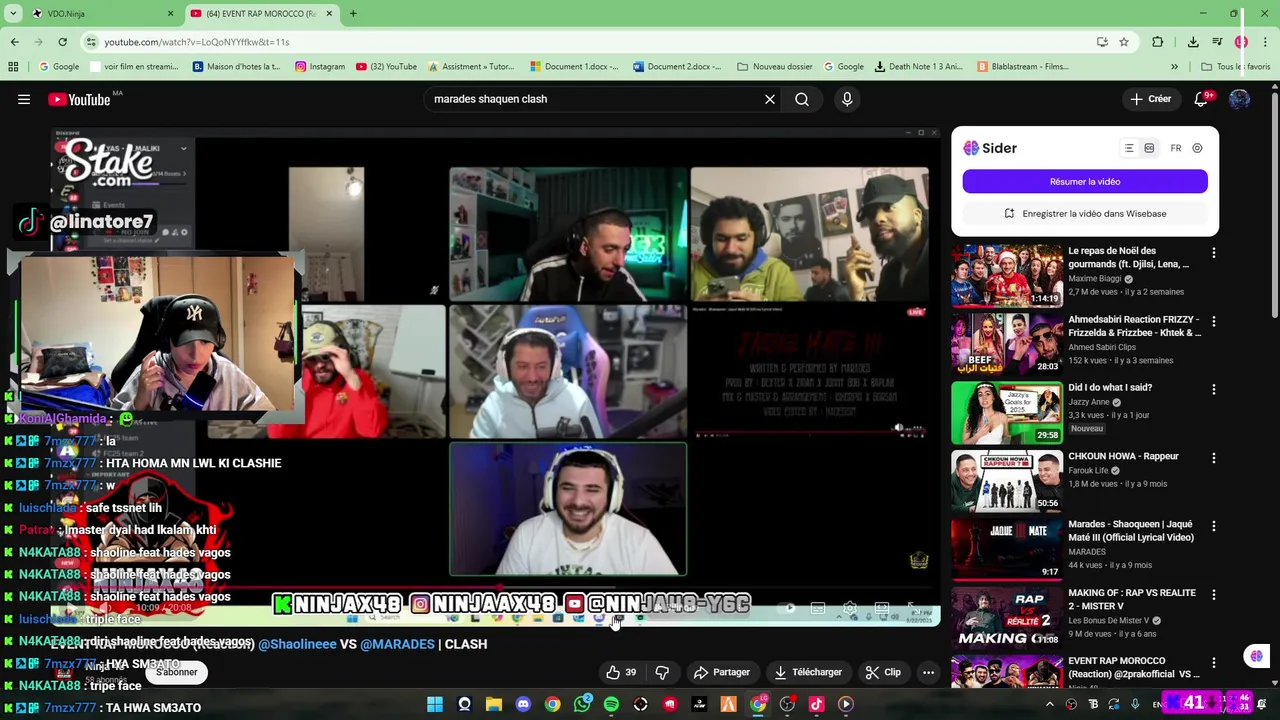The height and width of the screenshot is (720, 1280).
Task: Click the address bar URL field
Action: tap(590, 42)
